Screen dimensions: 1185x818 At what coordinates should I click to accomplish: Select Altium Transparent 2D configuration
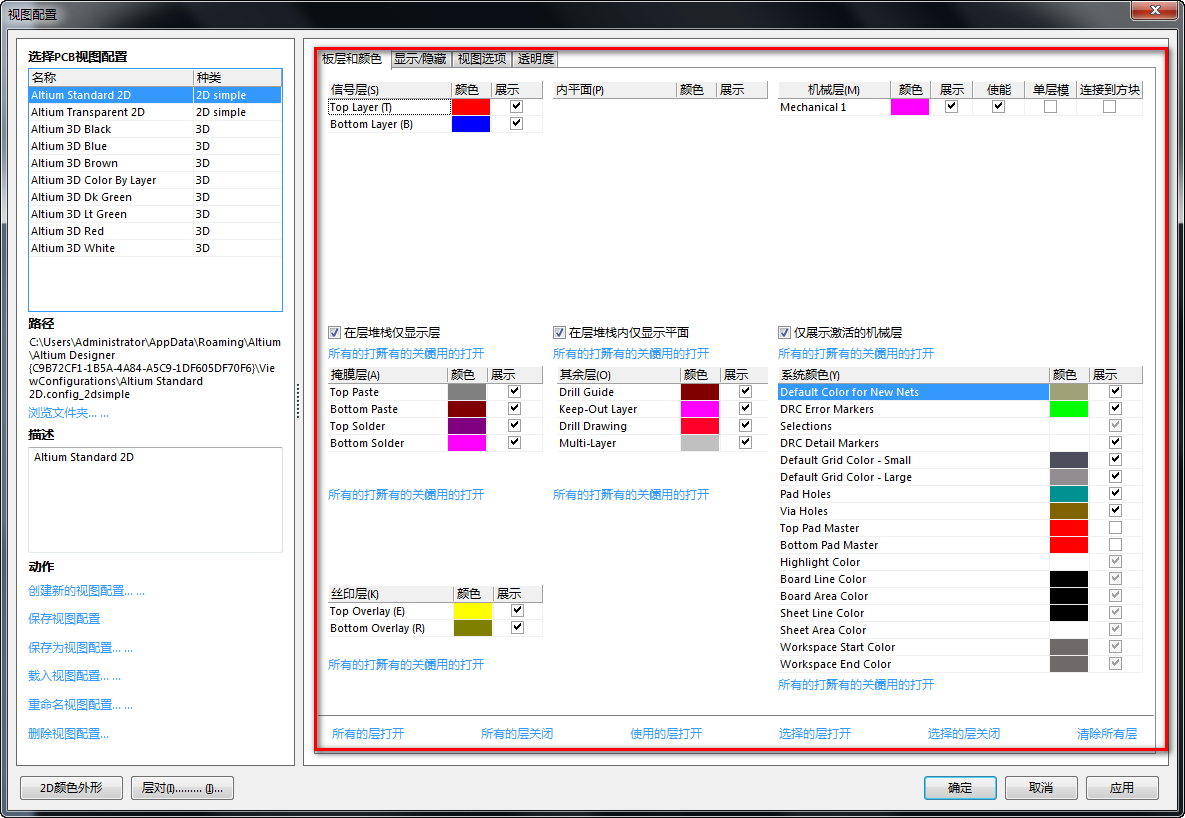pyautogui.click(x=155, y=112)
